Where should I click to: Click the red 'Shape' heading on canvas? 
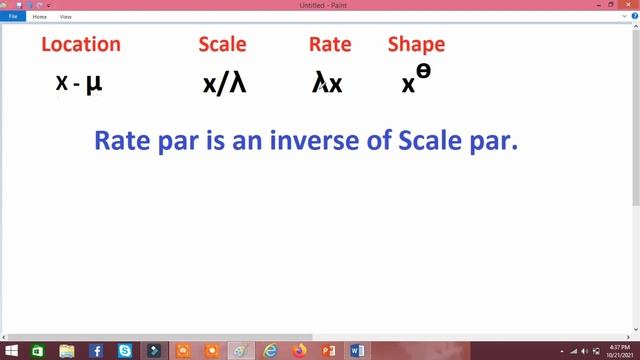[416, 45]
